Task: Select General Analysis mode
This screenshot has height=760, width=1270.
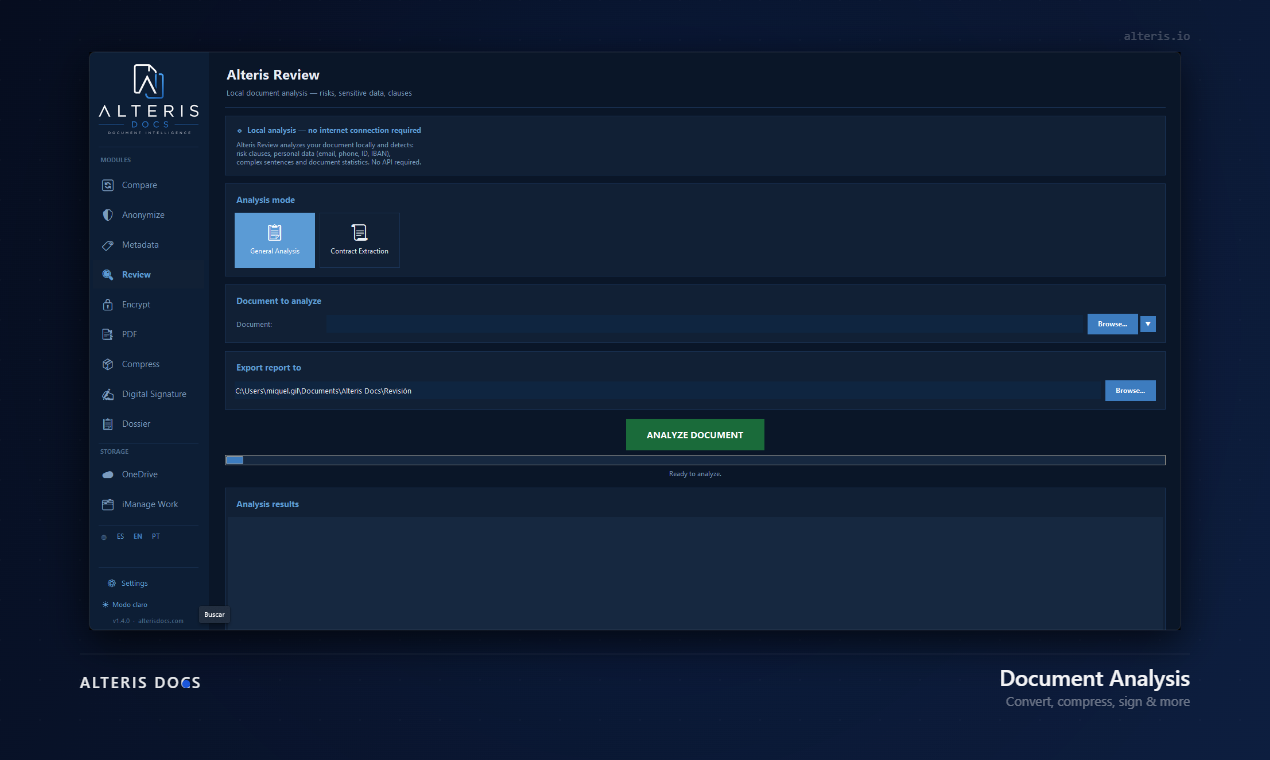Action: point(275,240)
